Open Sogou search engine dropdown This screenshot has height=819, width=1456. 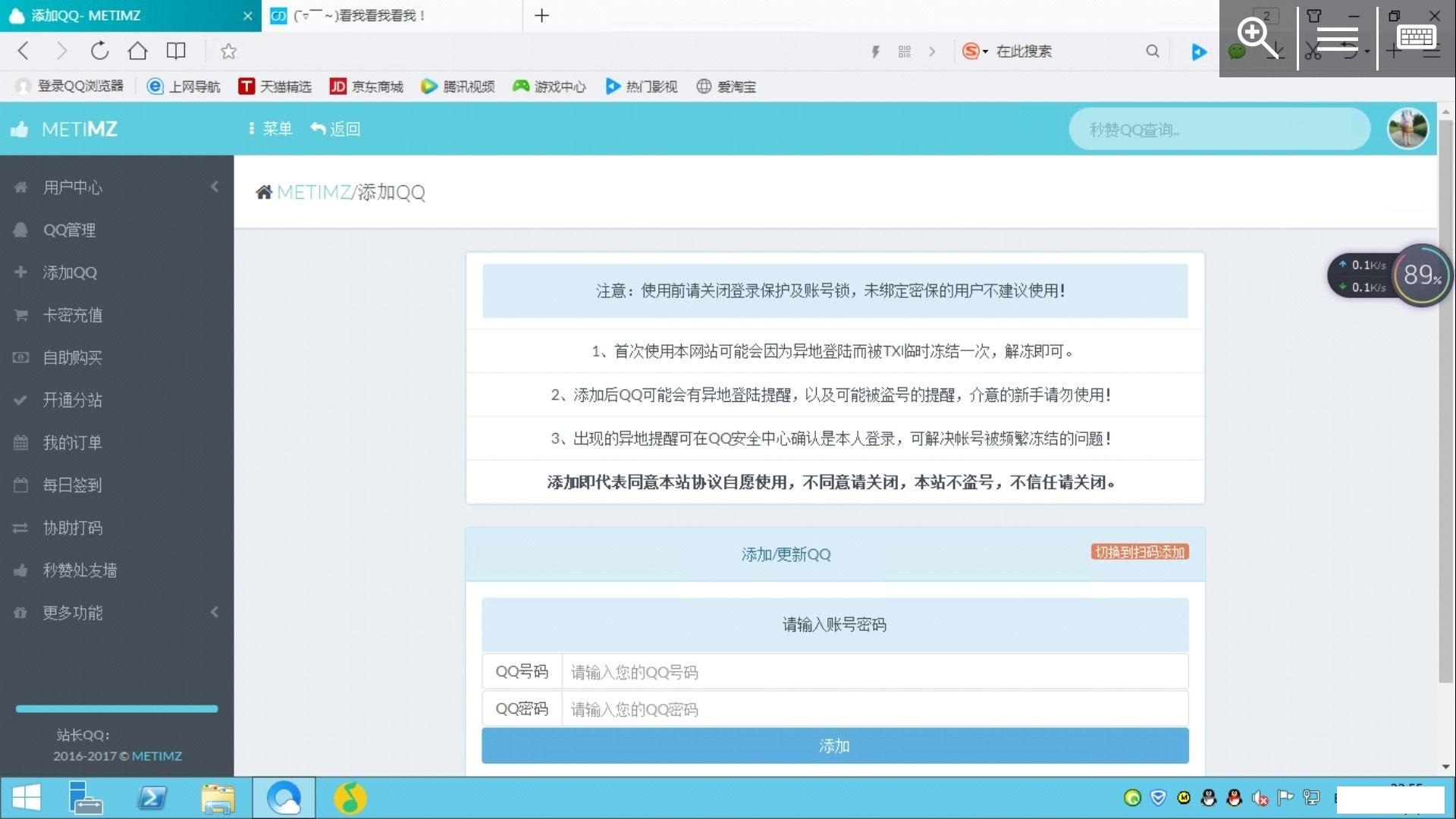coord(975,51)
